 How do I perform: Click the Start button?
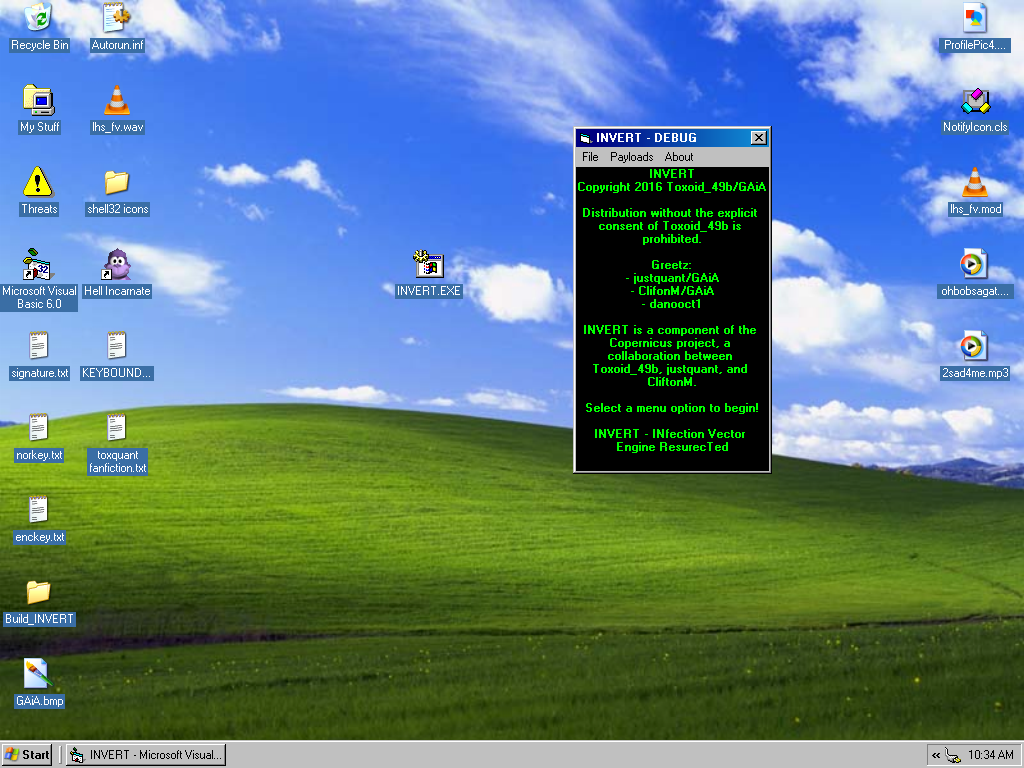pos(27,755)
